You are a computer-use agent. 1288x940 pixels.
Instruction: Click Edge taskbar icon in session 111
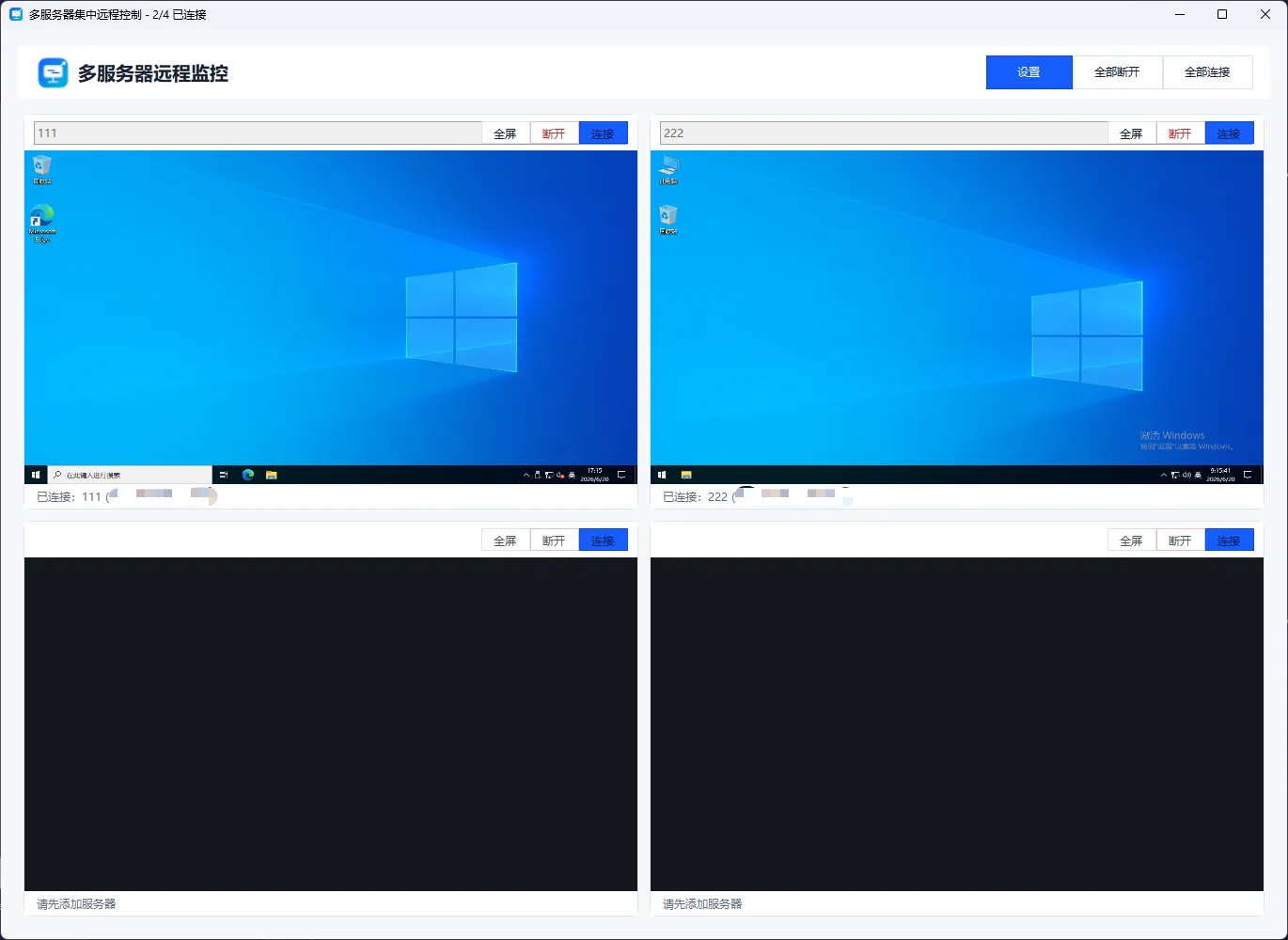[x=248, y=475]
